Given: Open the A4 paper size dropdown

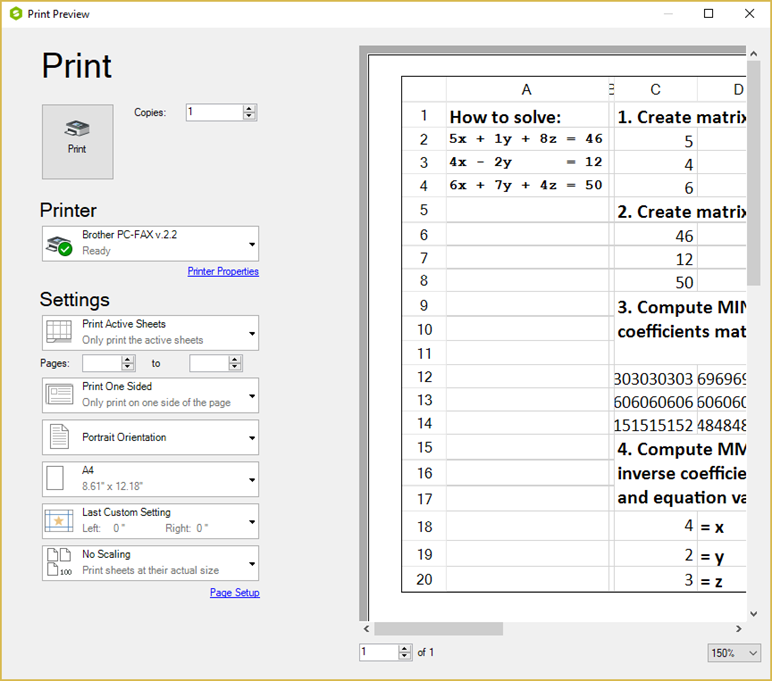Looking at the screenshot, I should tap(150, 479).
